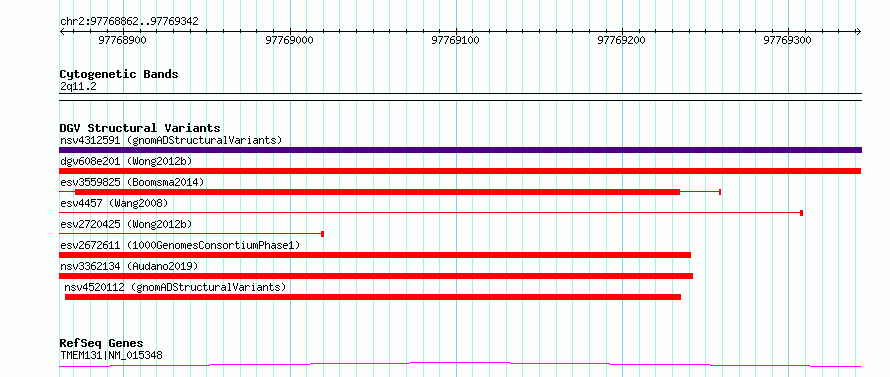Click the esv4457 right end marker
890x377 pixels.
pos(801,213)
